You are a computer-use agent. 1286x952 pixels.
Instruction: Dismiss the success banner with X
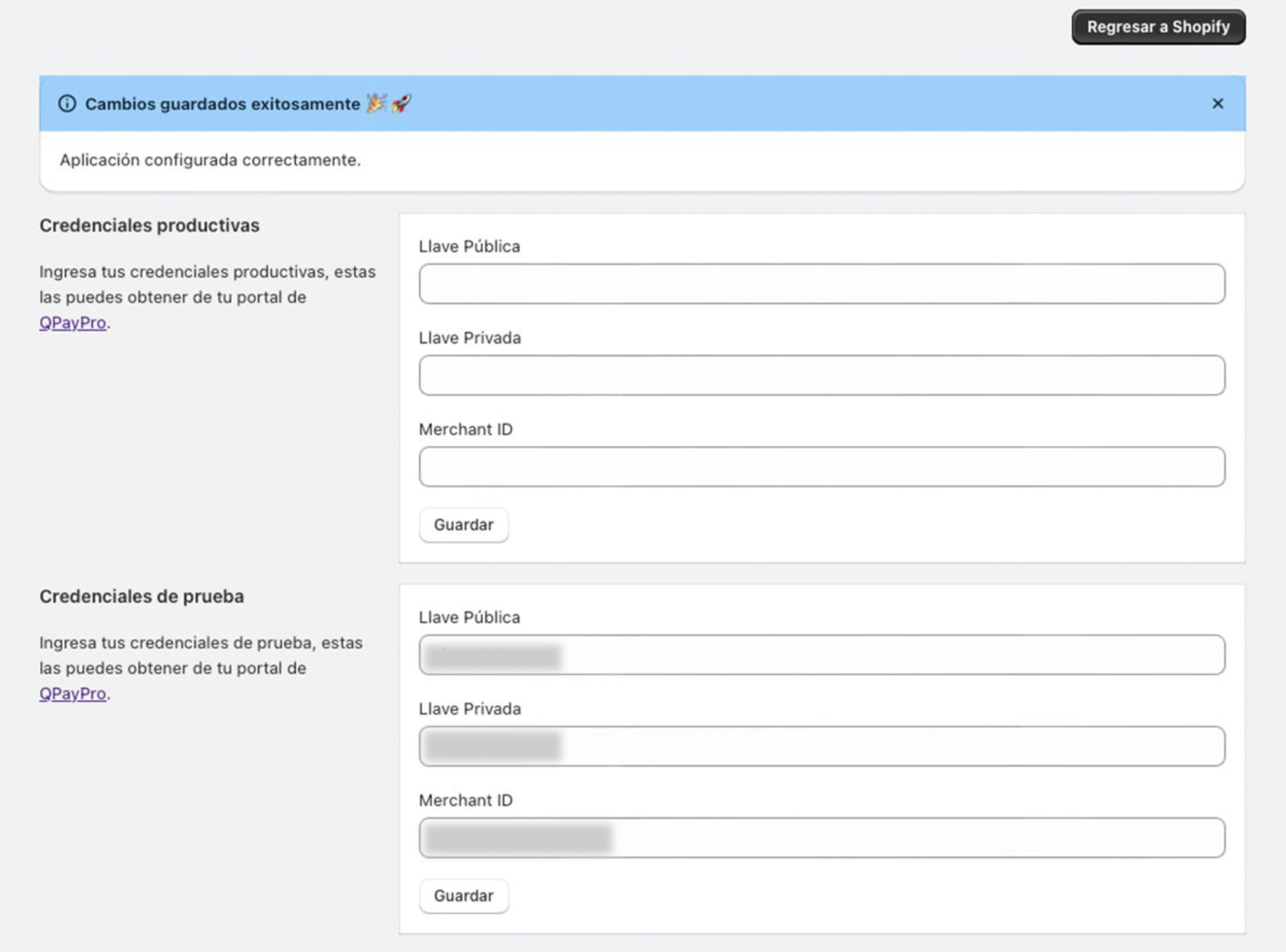(x=1217, y=103)
